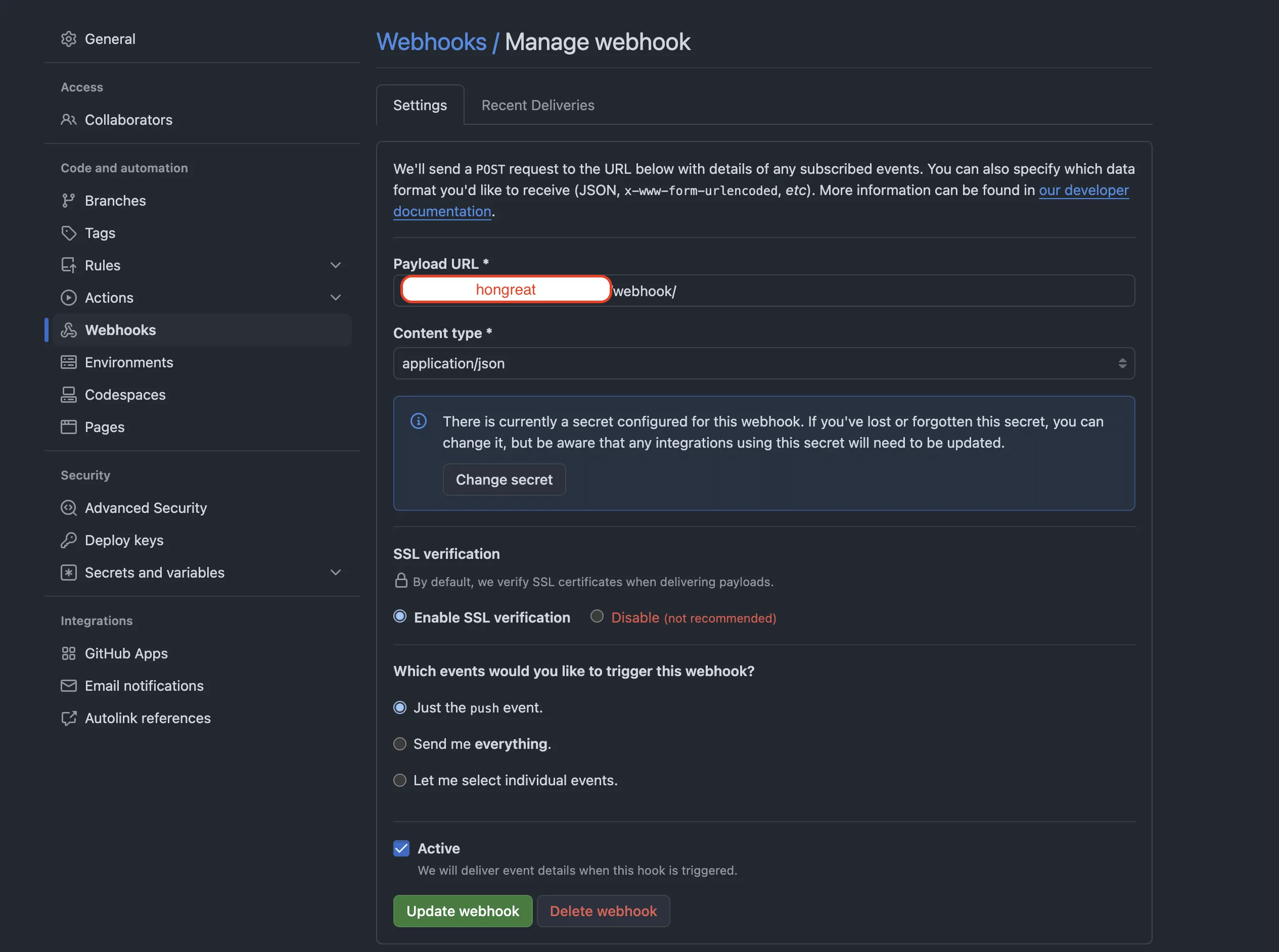Open Pages settings
The width and height of the screenshot is (1279, 952).
pyautogui.click(x=202, y=426)
